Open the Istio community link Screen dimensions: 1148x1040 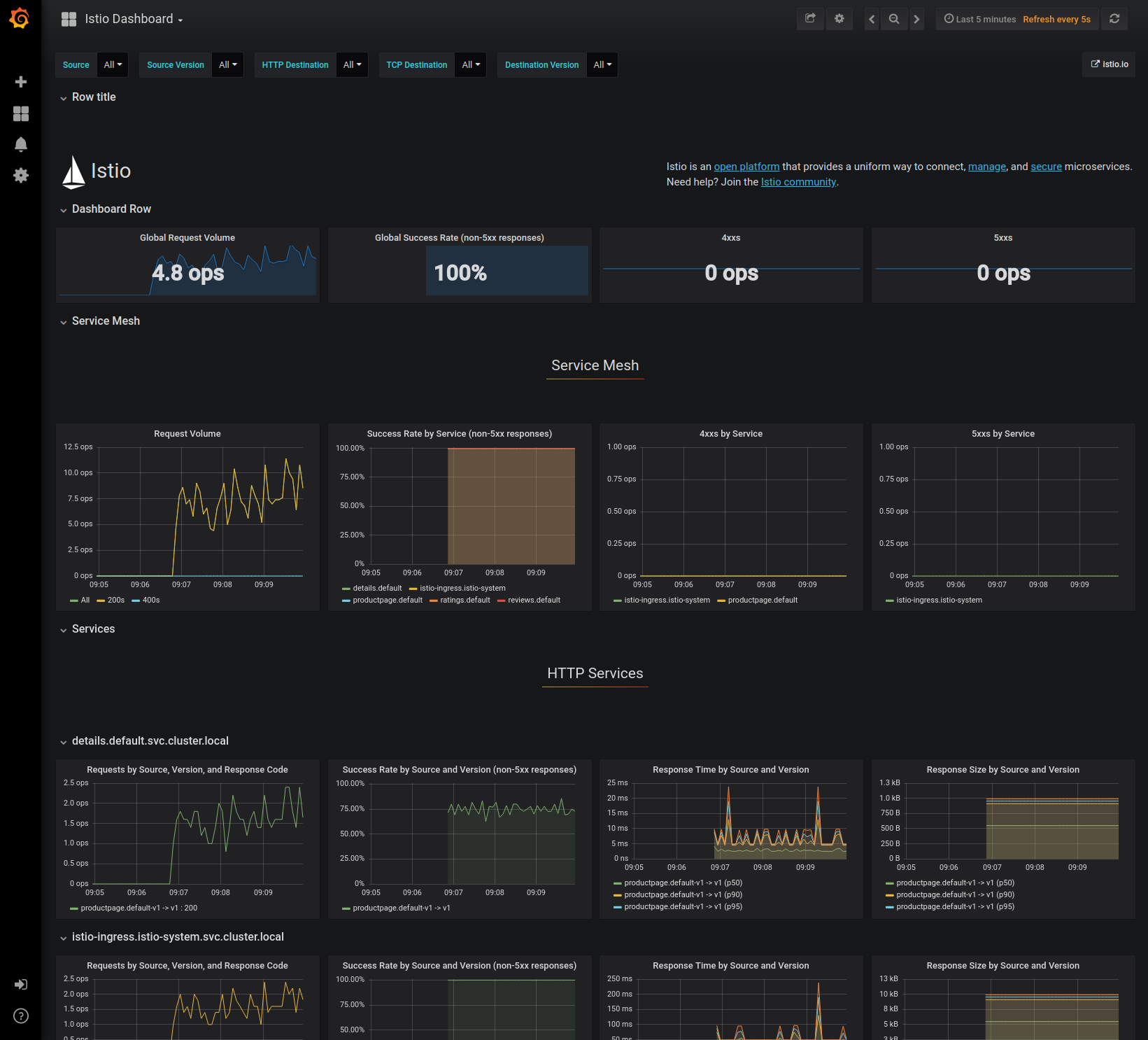point(798,182)
